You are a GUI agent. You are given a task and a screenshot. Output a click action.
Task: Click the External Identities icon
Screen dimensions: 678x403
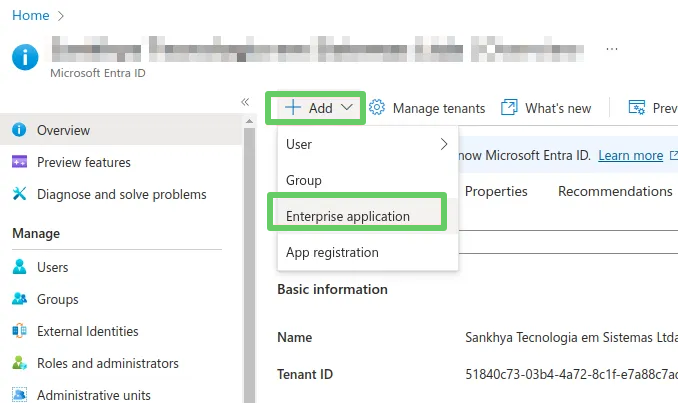click(x=19, y=331)
